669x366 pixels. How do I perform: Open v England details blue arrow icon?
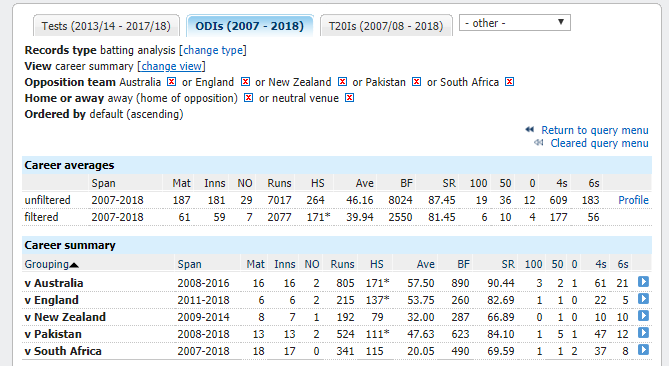[x=643, y=299]
